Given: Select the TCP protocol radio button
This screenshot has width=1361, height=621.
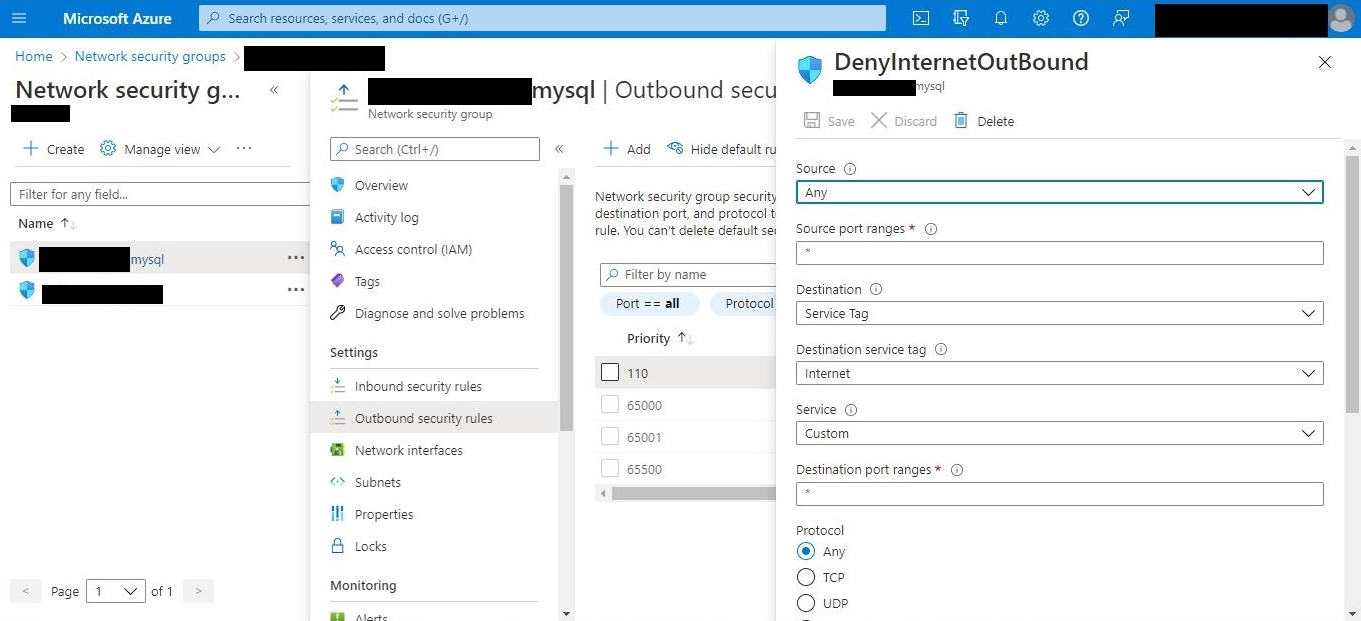Looking at the screenshot, I should point(806,577).
